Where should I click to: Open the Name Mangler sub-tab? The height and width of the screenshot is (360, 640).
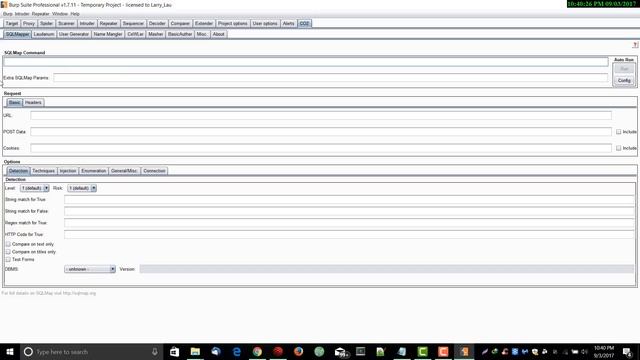pyautogui.click(x=108, y=34)
